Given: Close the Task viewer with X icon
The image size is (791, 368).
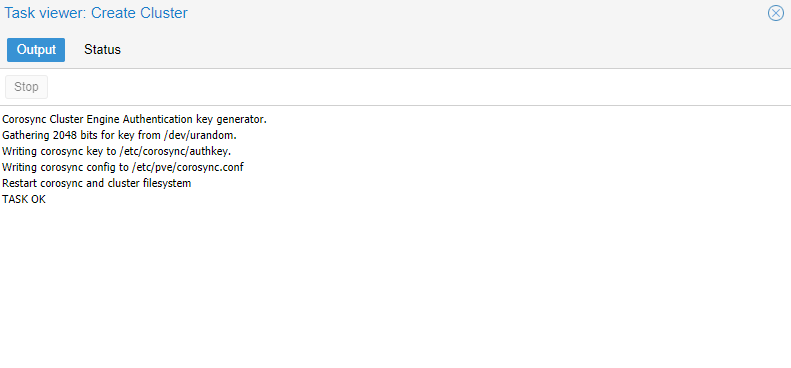Looking at the screenshot, I should point(775,13).
